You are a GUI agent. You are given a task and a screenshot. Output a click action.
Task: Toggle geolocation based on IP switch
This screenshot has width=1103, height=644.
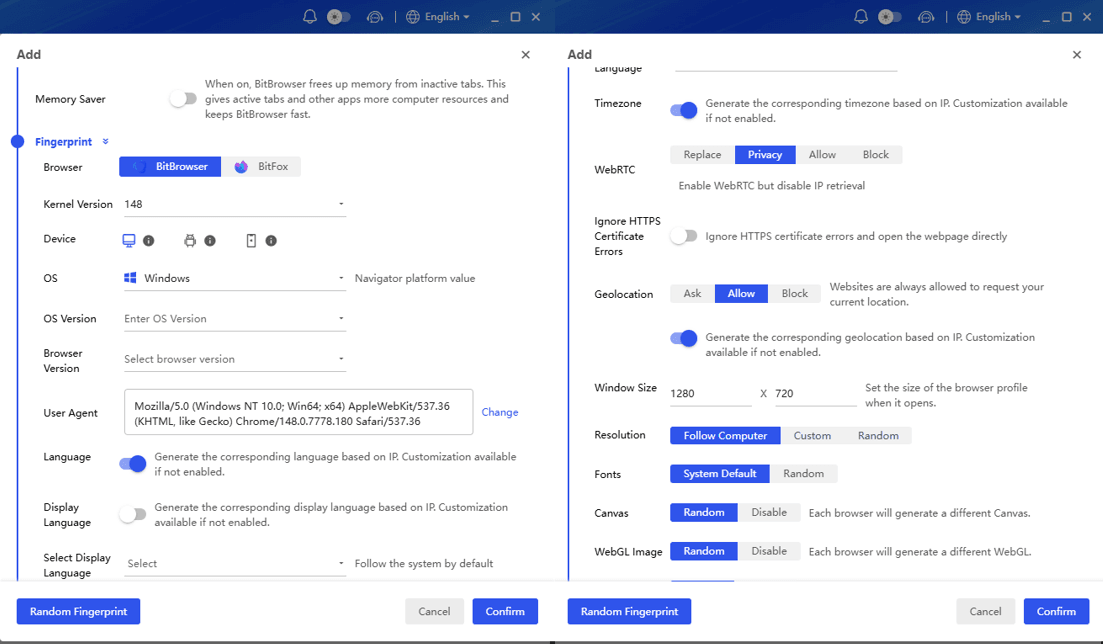point(683,339)
